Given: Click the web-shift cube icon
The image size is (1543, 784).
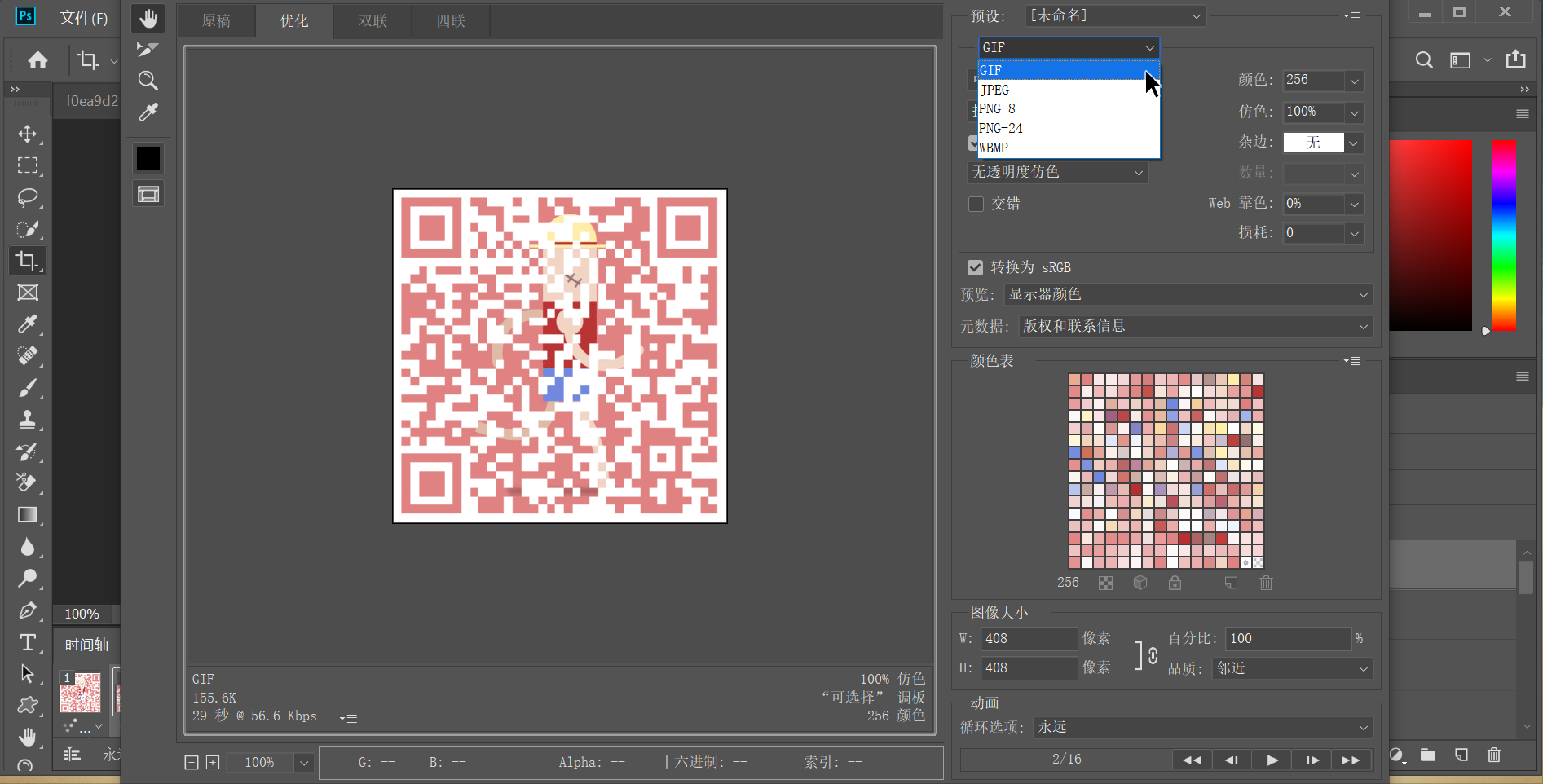Looking at the screenshot, I should click(1140, 583).
